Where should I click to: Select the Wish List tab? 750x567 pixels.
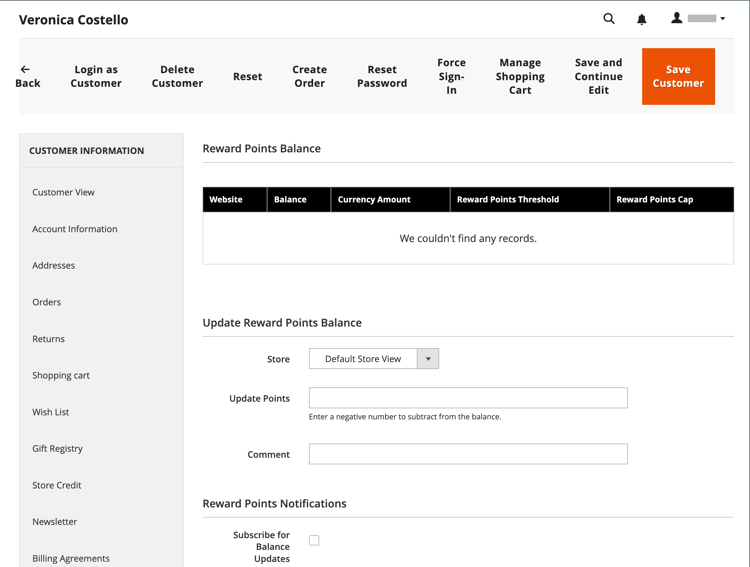50,412
